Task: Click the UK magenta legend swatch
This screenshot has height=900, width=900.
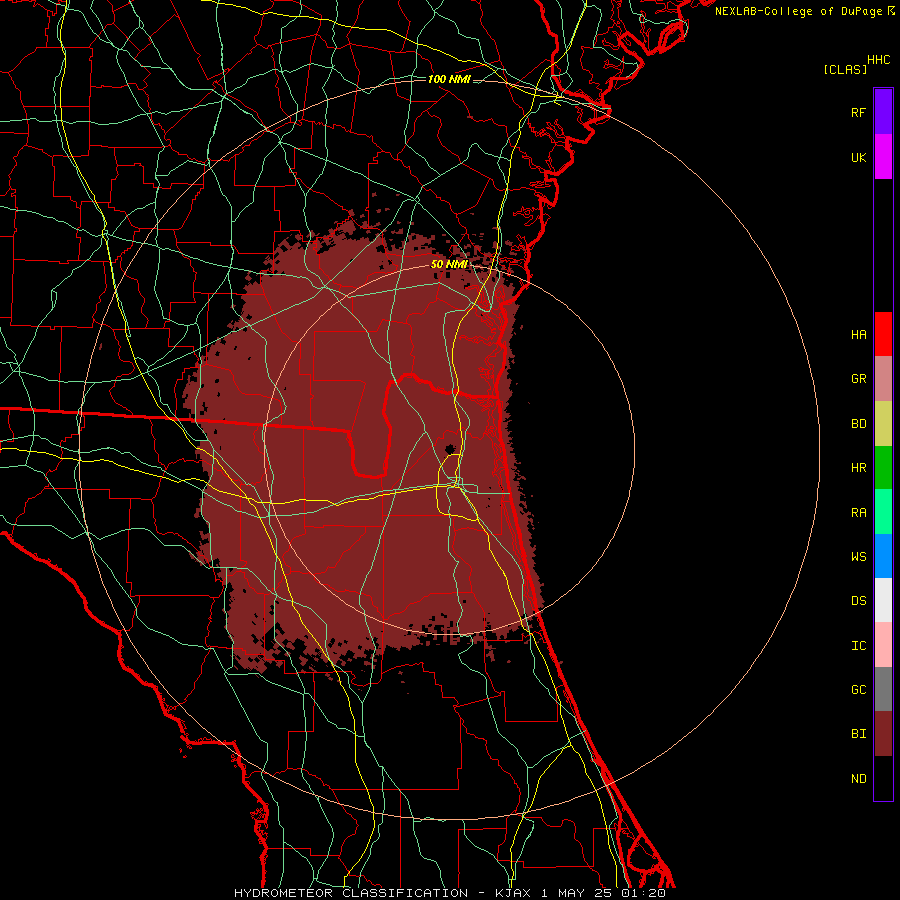Action: coord(883,157)
